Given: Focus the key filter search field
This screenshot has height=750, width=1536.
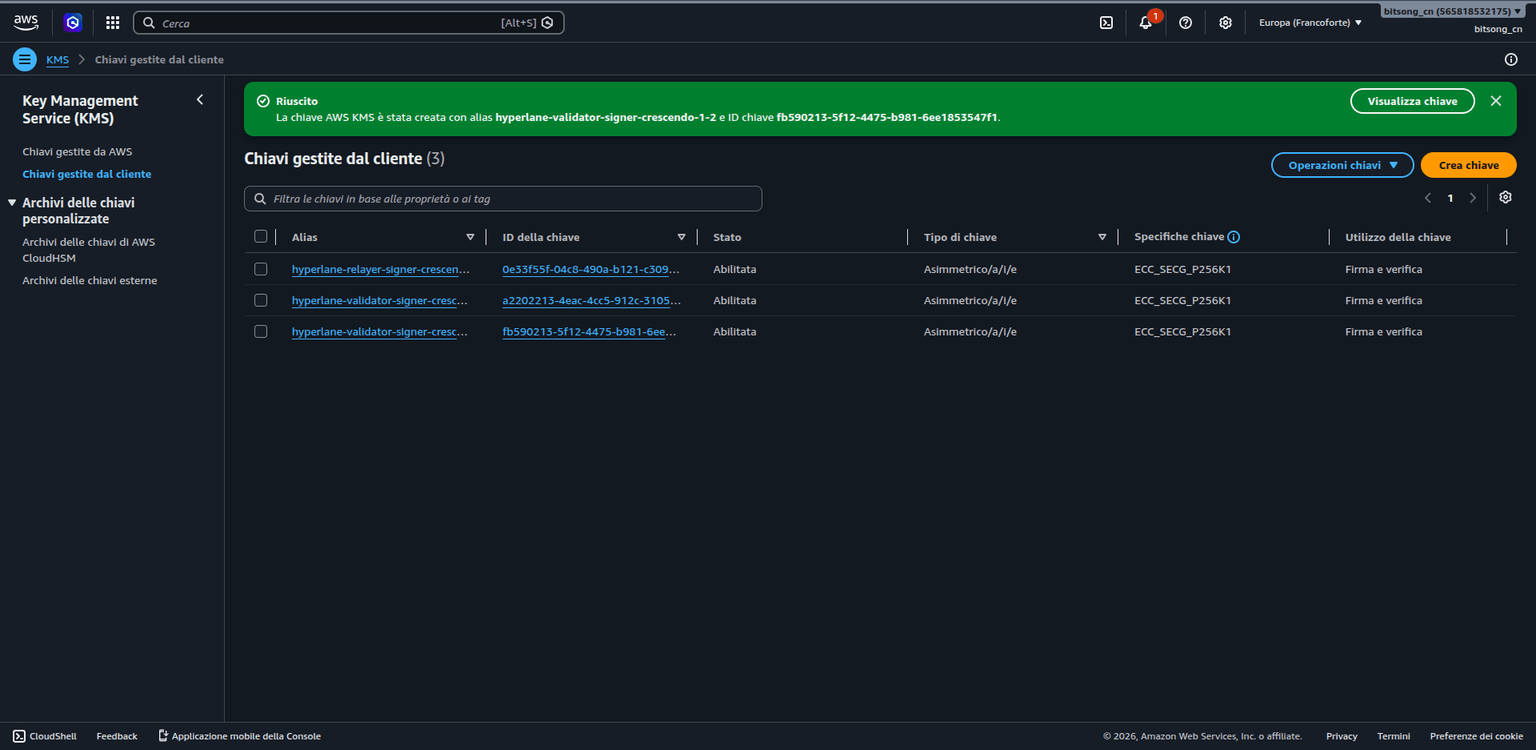Looking at the screenshot, I should (503, 199).
